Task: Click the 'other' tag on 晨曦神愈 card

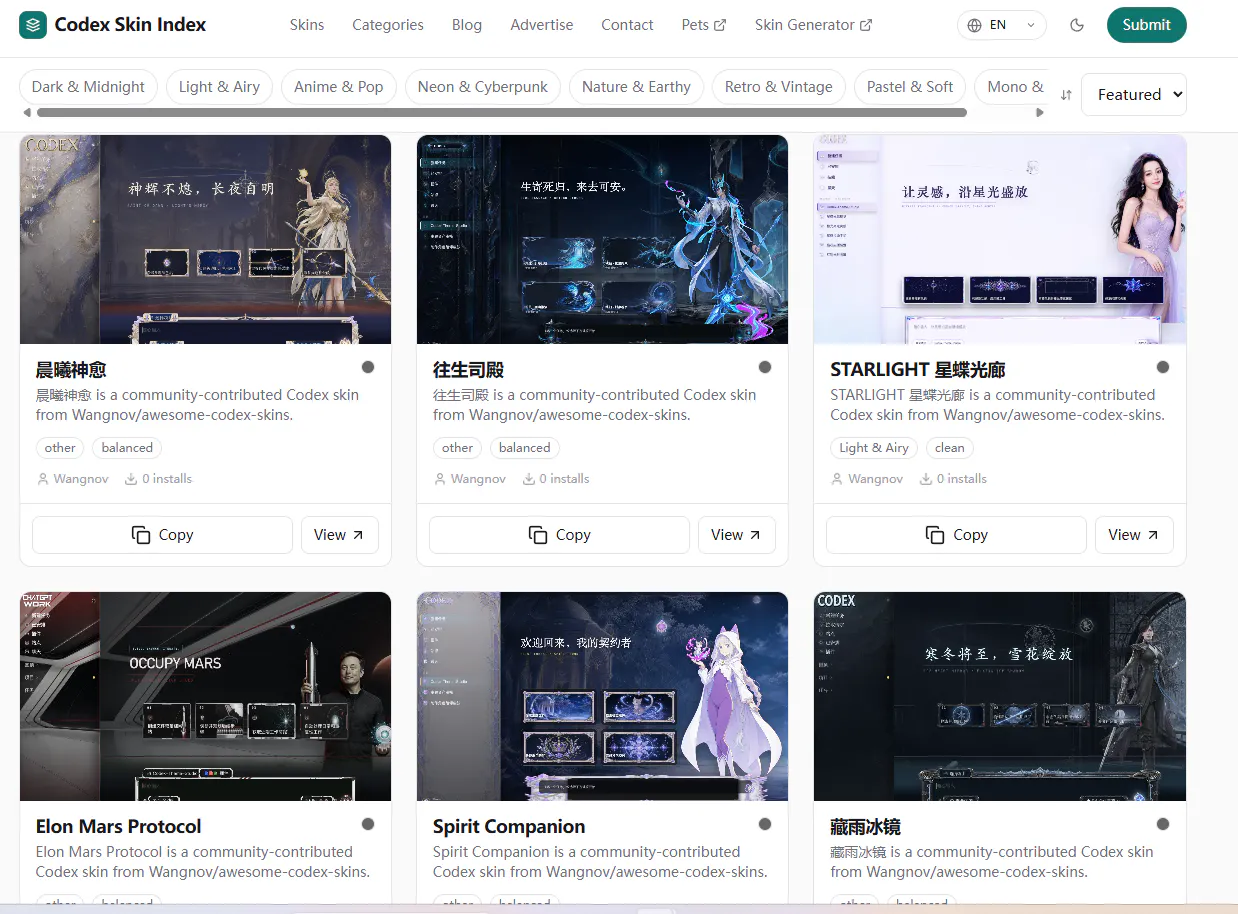Action: tap(60, 448)
